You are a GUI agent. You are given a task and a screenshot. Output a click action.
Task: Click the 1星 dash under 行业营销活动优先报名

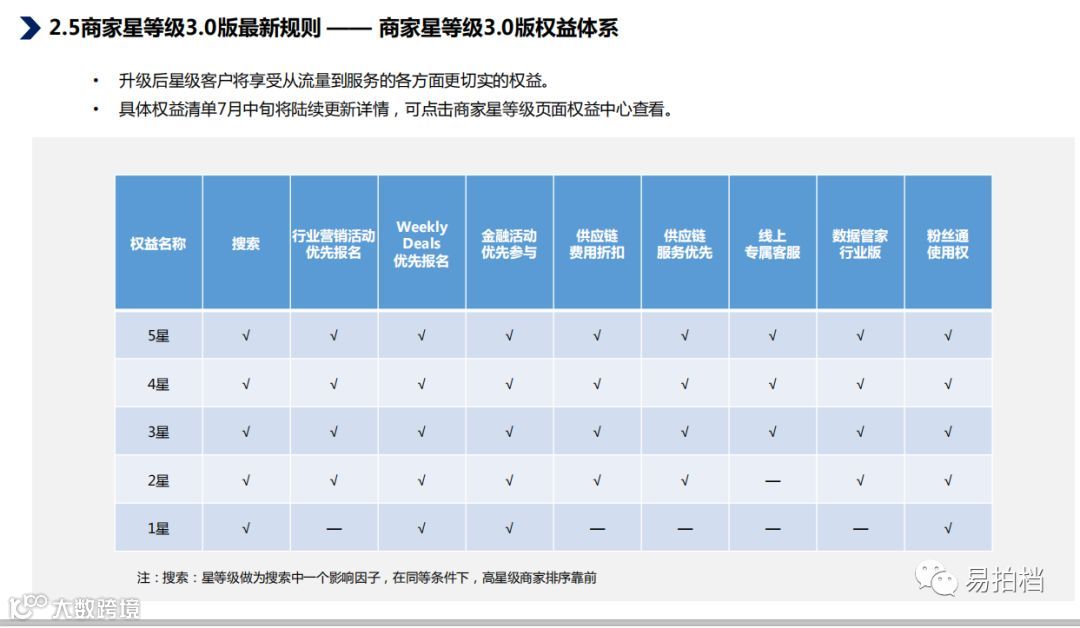[x=333, y=529]
